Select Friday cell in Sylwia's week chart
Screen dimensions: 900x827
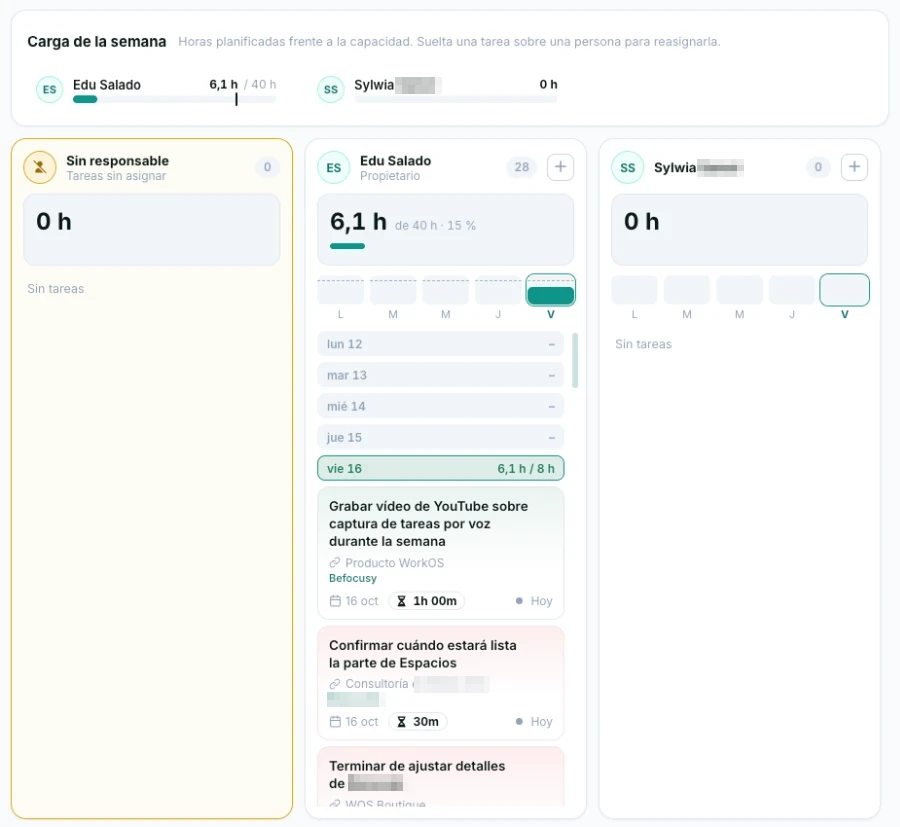(844, 290)
